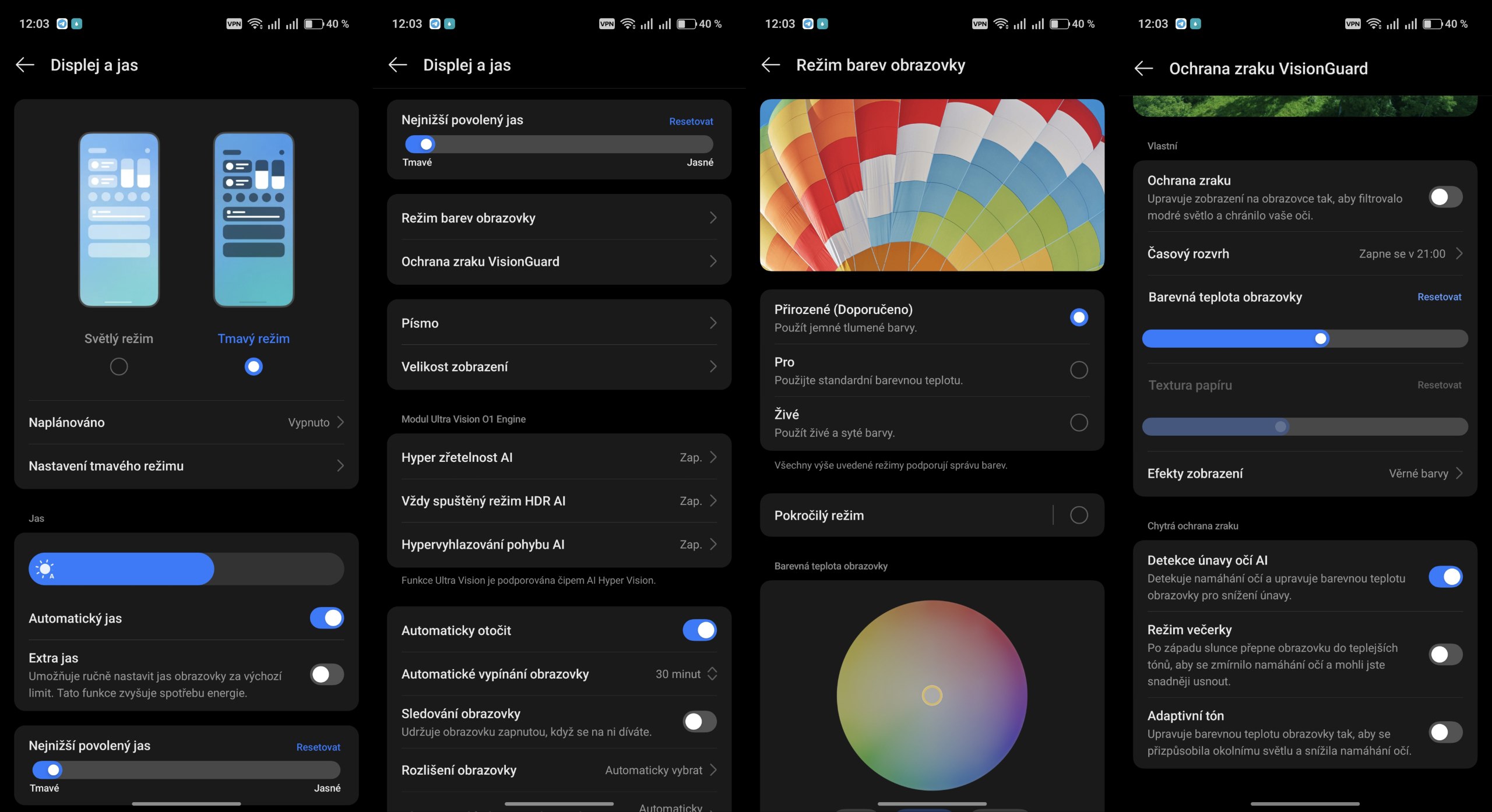1492x812 pixels.
Task: Tap Resetovat for Barevná teplota obrazovky
Action: (x=1439, y=297)
